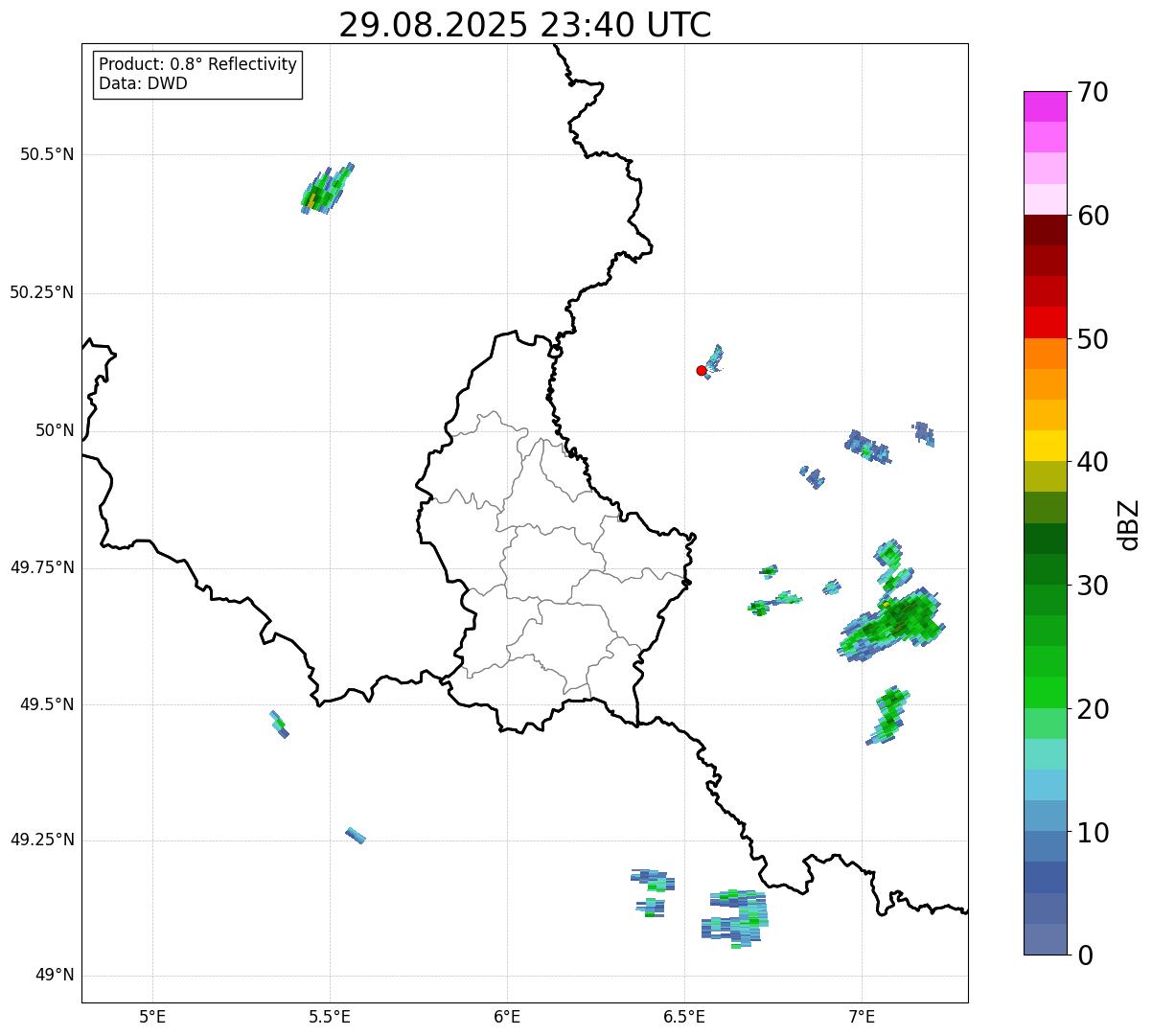The height and width of the screenshot is (1036, 1152).
Task: Click the yellow colorbar swatch
Action: point(1046,446)
